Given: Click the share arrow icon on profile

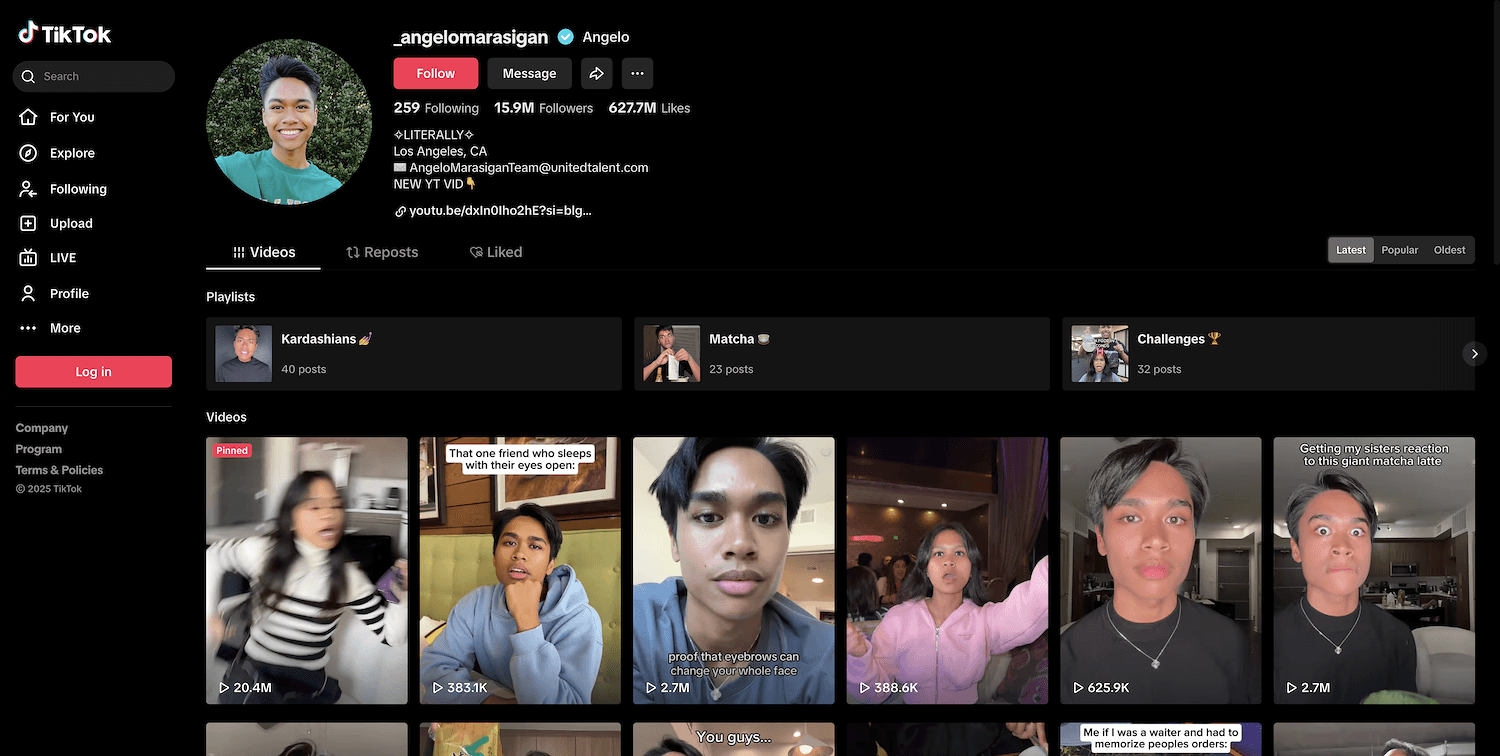Looking at the screenshot, I should [596, 73].
